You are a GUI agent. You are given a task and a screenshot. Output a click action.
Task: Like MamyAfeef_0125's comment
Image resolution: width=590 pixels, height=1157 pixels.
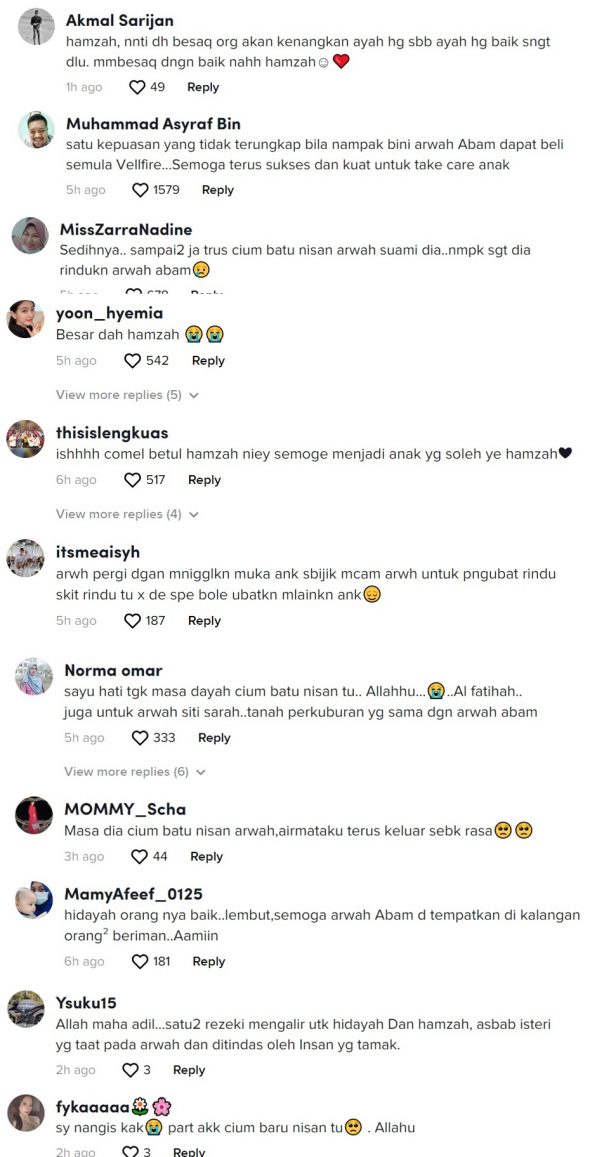click(x=140, y=961)
